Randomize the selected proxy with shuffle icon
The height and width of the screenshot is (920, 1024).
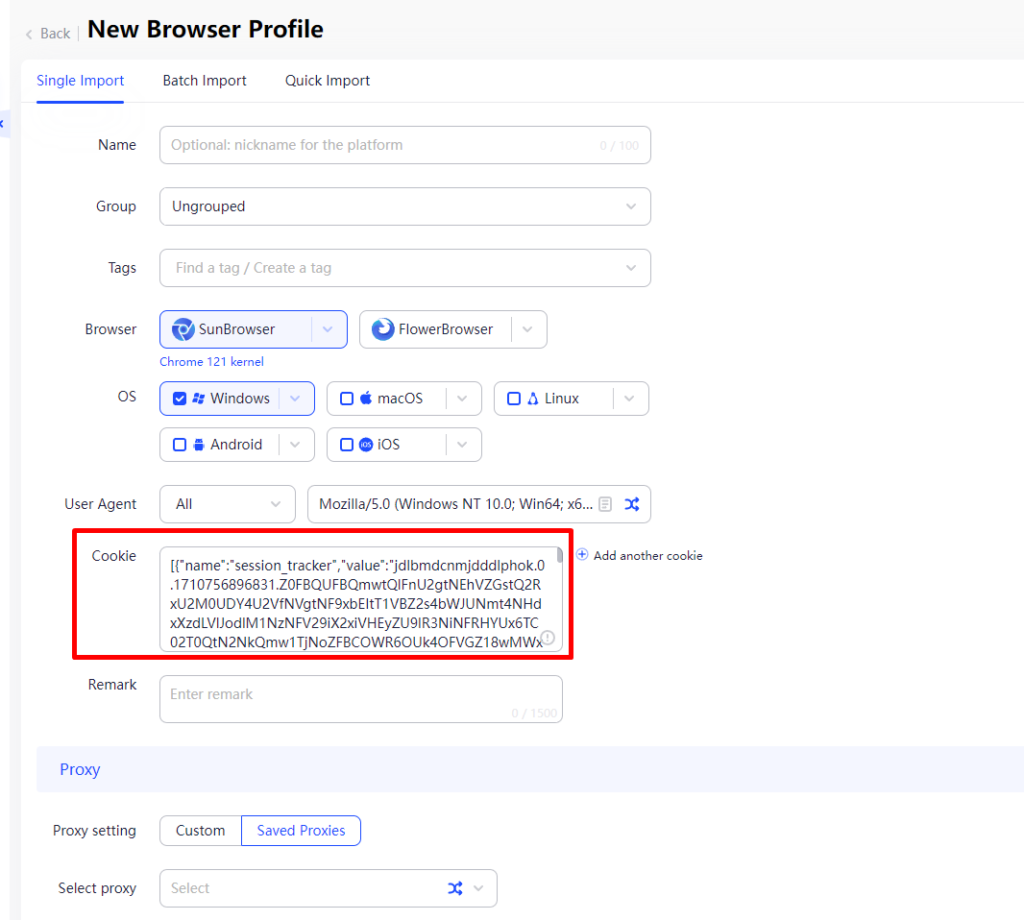click(x=455, y=888)
